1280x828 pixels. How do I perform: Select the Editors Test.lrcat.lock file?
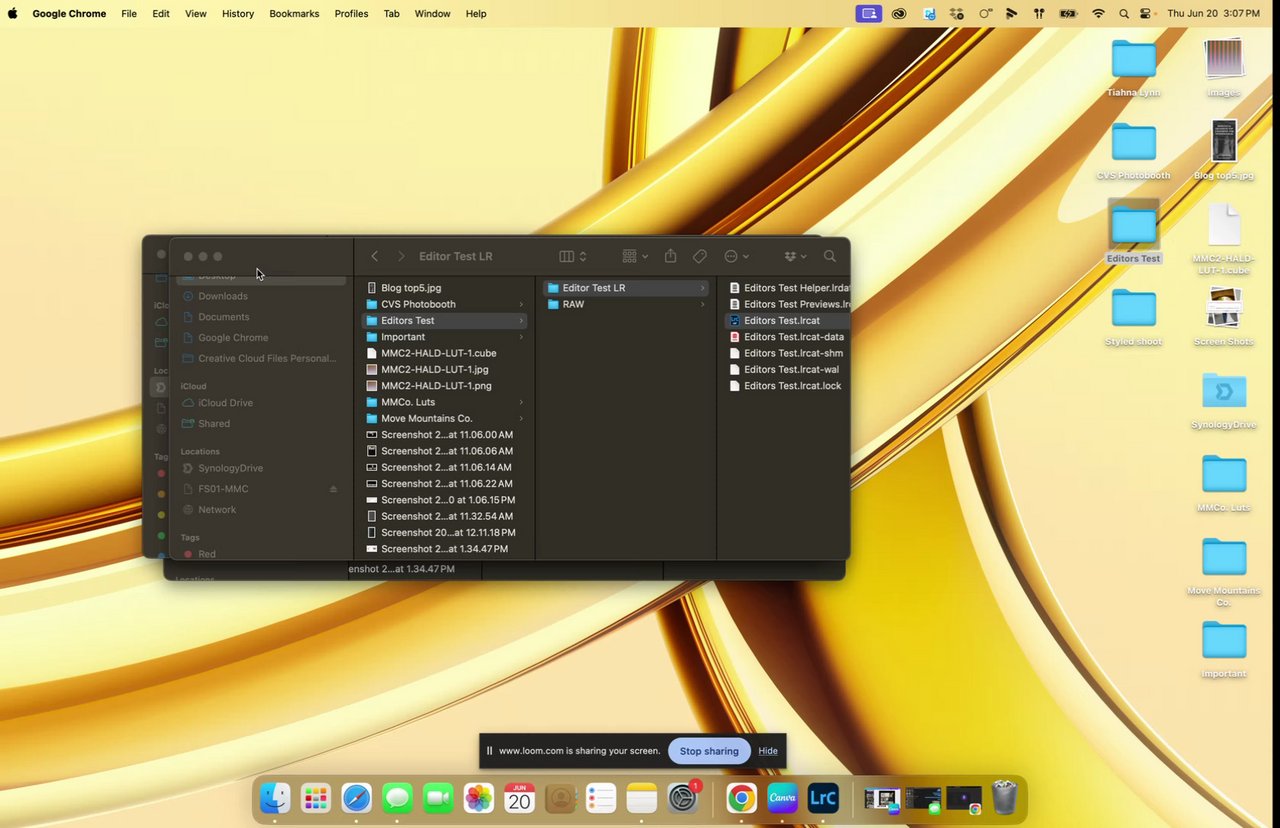787,386
